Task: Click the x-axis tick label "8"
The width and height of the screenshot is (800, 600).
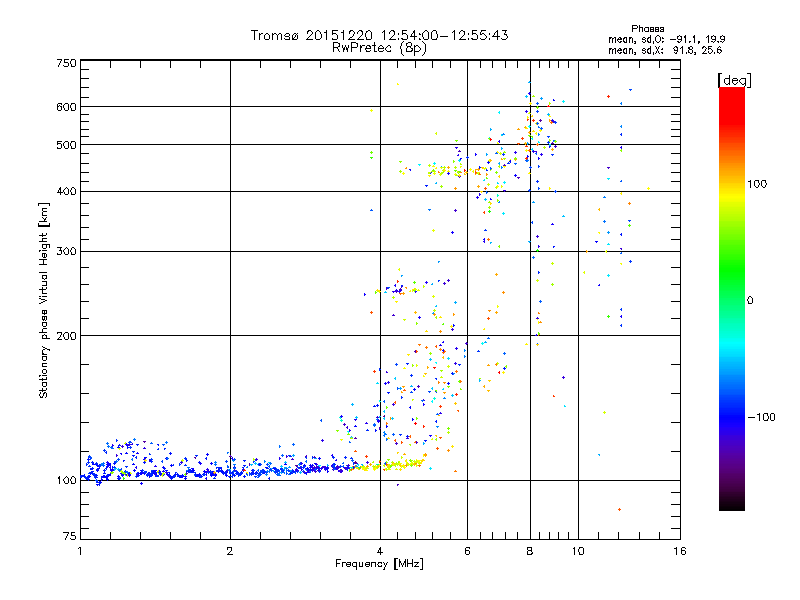Action: (x=530, y=551)
